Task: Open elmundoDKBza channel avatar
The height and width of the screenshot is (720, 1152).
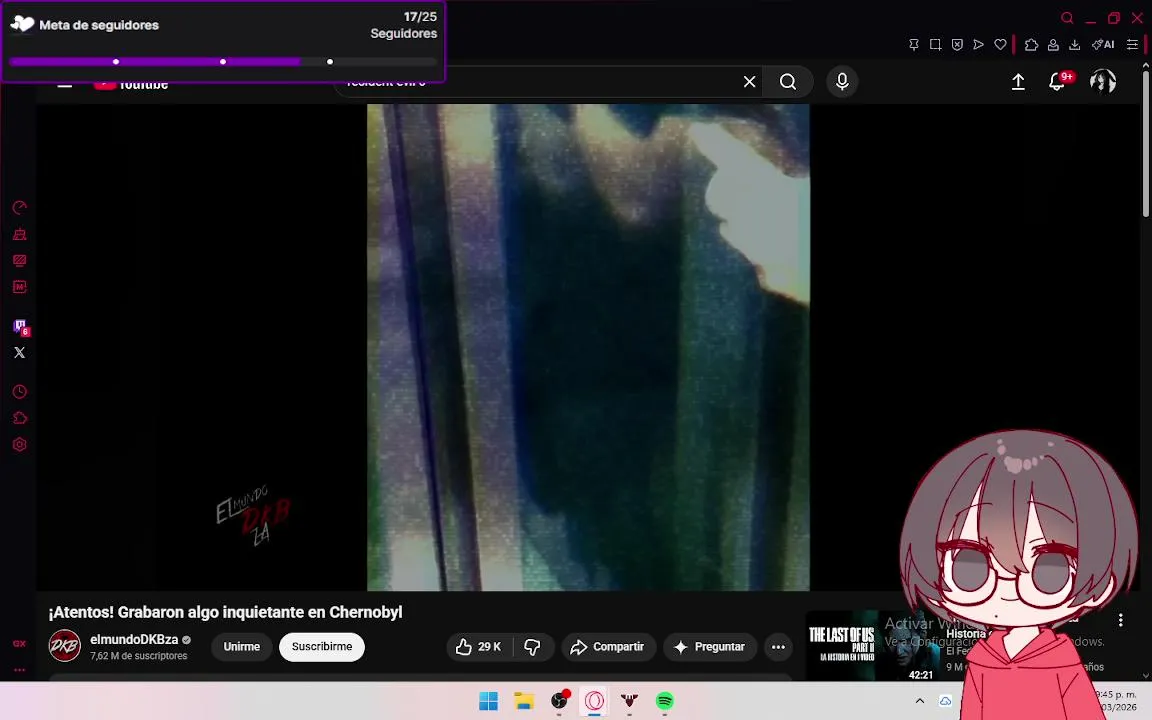Action: 65,646
